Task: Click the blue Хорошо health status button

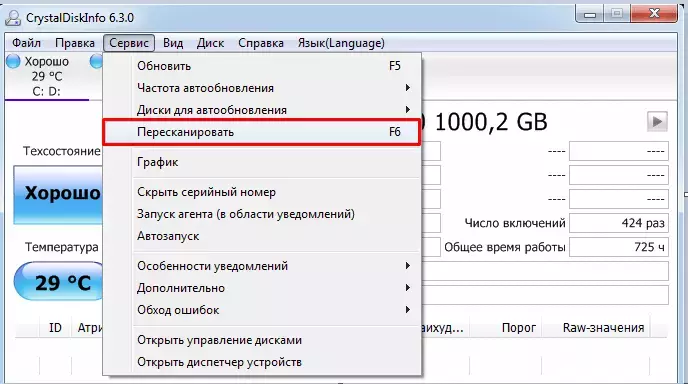Action: (x=58, y=194)
